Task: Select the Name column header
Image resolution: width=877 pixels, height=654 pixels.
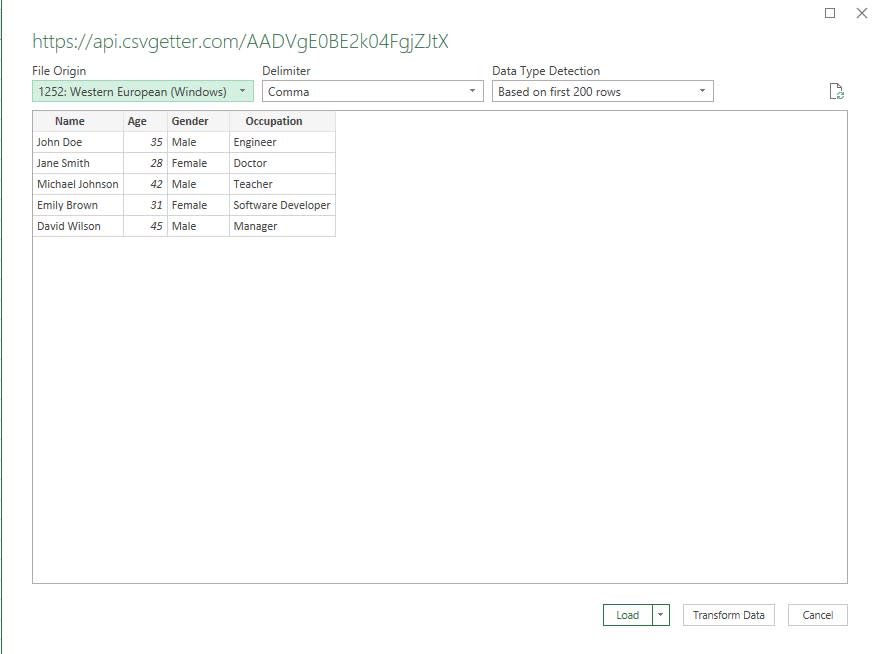Action: [x=69, y=120]
